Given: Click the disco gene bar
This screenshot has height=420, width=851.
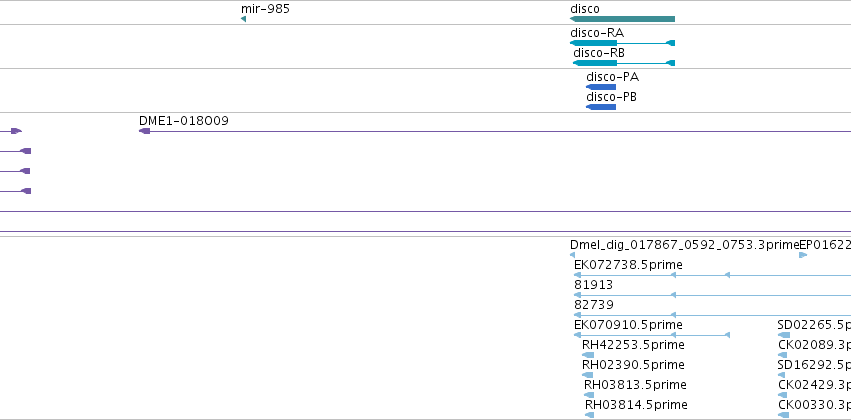Looking at the screenshot, I should (622, 20).
